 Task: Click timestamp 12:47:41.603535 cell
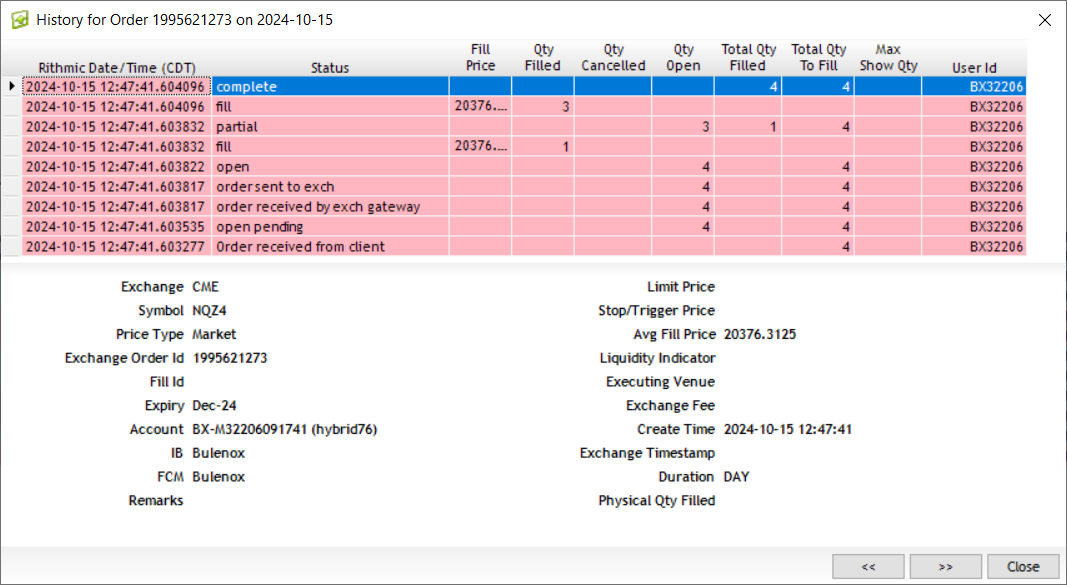point(116,227)
